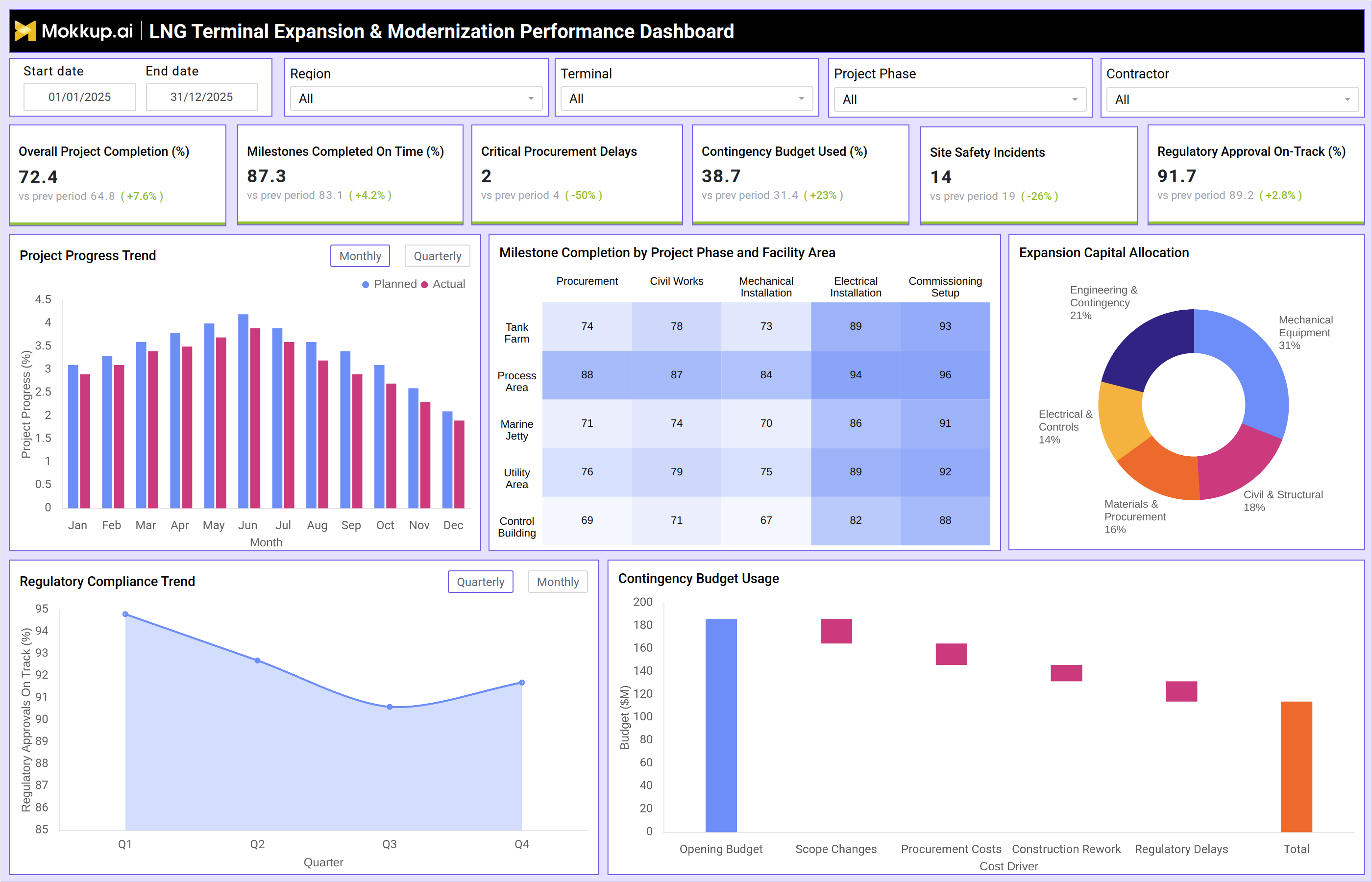Image resolution: width=1372 pixels, height=882 pixels.
Task: Click Utility Area Civil Works cell 79
Action: (x=677, y=472)
